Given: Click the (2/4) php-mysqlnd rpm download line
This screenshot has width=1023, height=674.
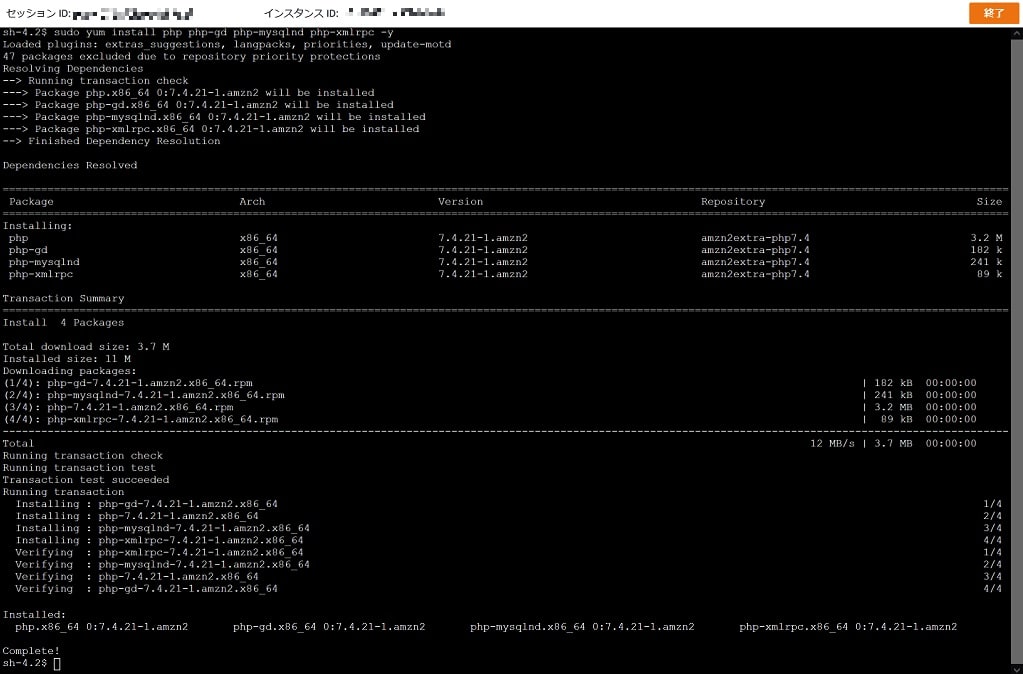Looking at the screenshot, I should click(x=489, y=395).
